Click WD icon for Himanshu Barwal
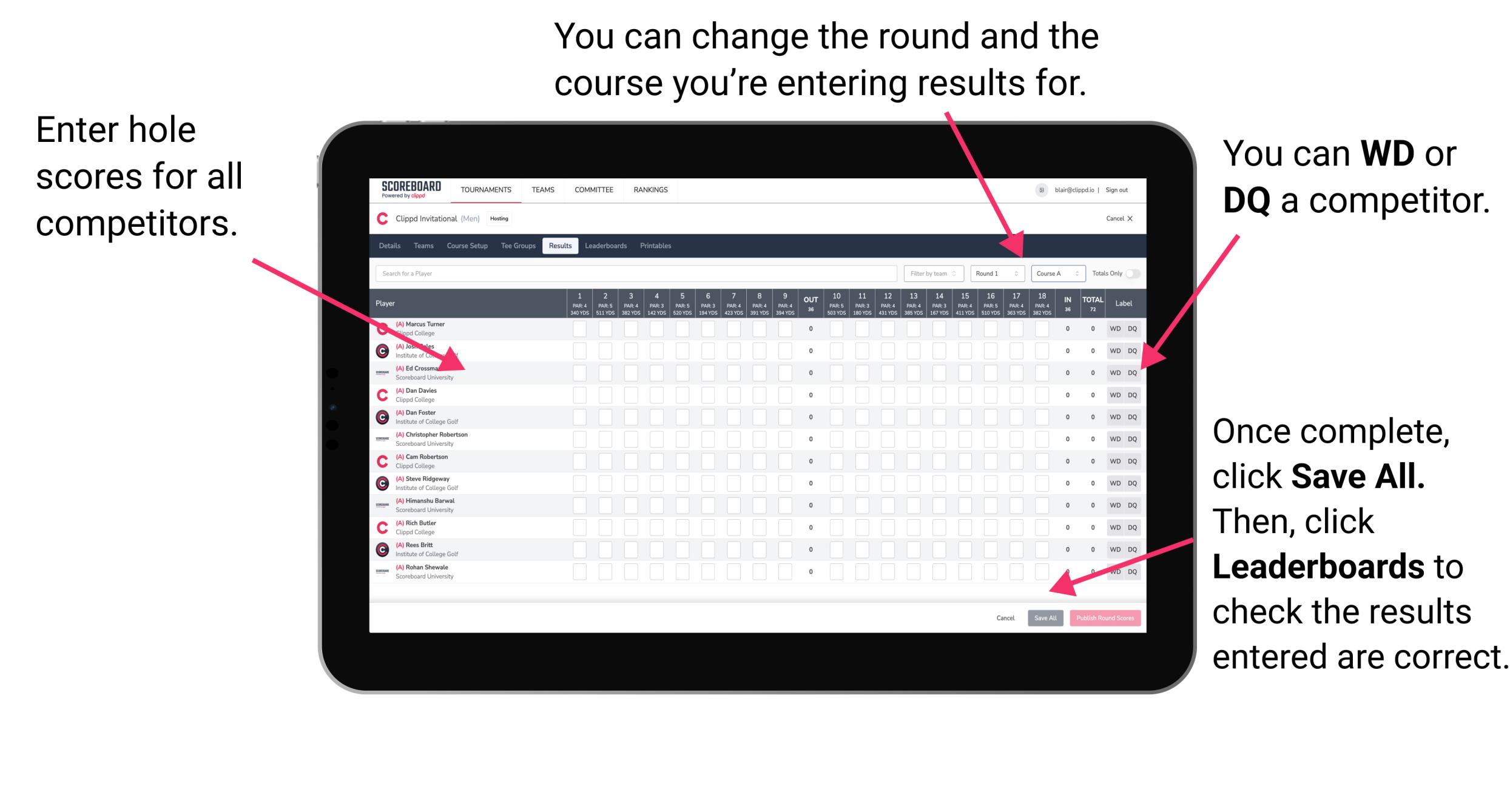The height and width of the screenshot is (812, 1510). 1114,505
